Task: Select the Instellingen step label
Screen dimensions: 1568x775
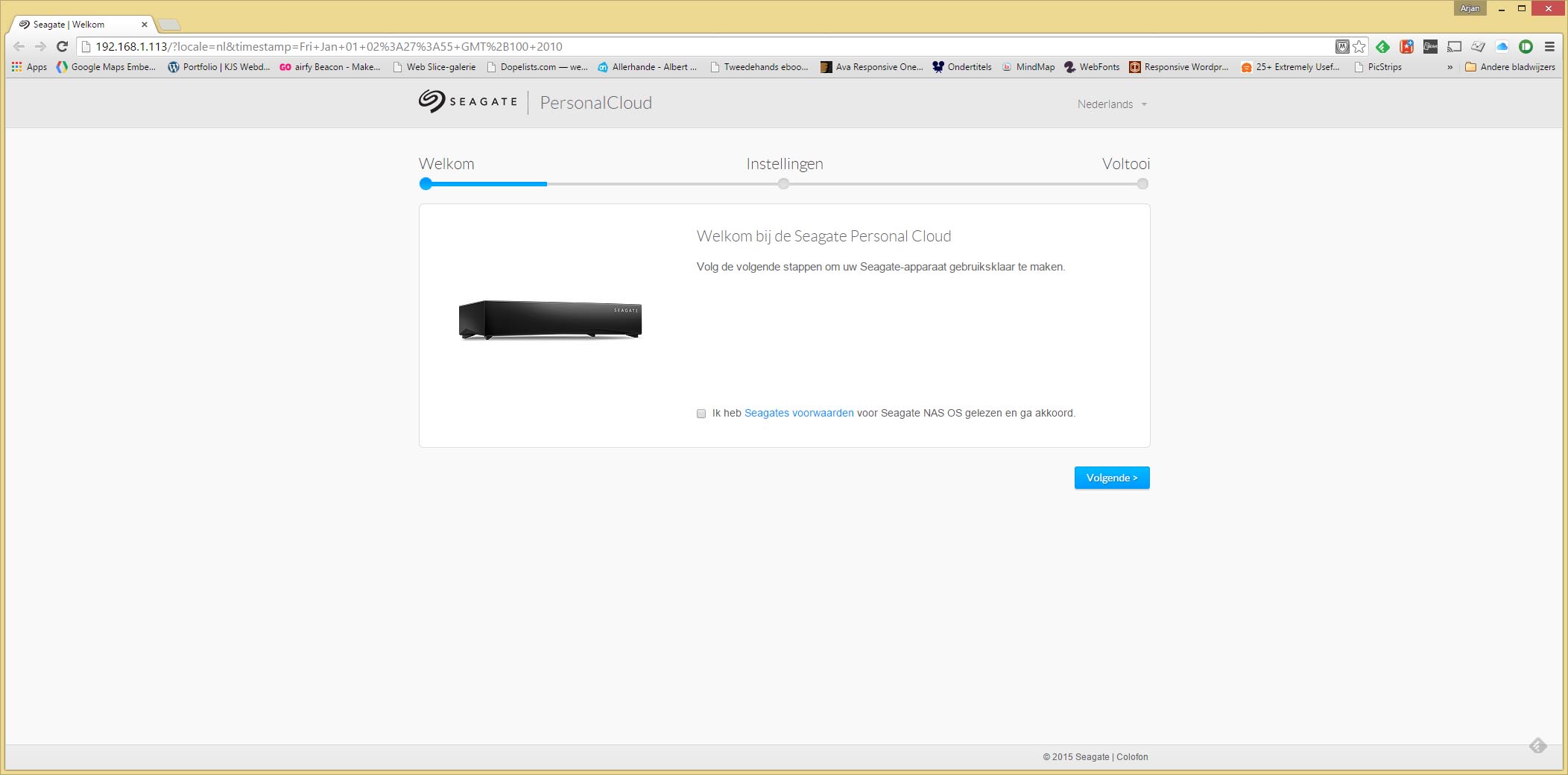Action: 785,164
